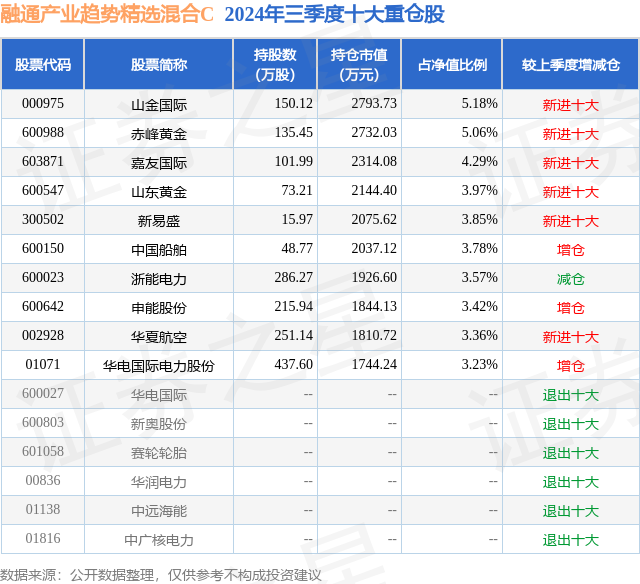Click market value 2144.40

[374, 191]
